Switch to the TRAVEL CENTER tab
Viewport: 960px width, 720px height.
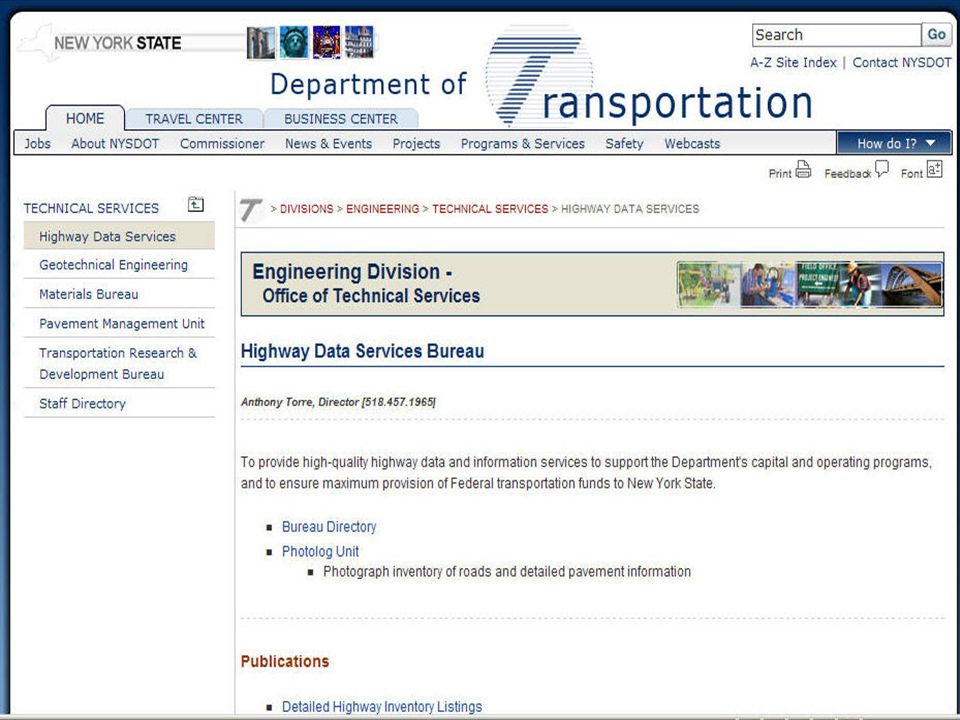pos(194,119)
